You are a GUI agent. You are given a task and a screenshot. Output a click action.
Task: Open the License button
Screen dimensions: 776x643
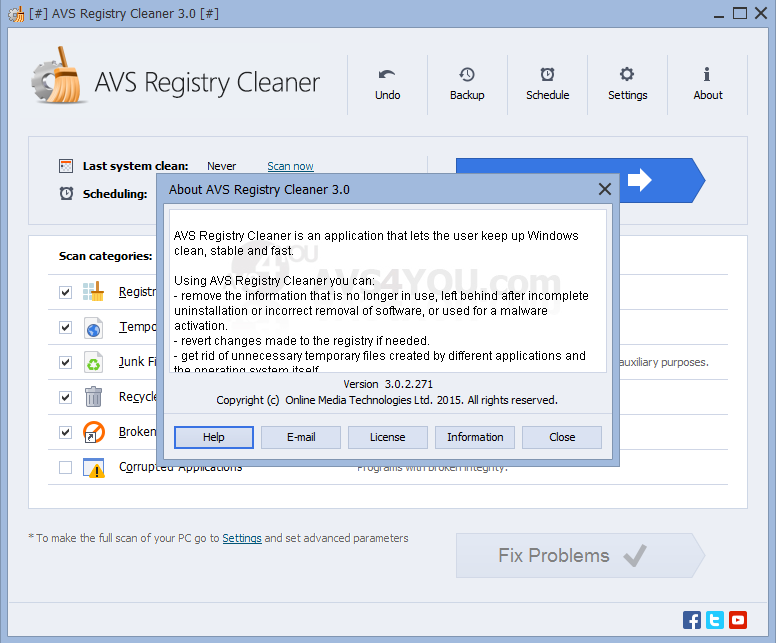tap(388, 437)
